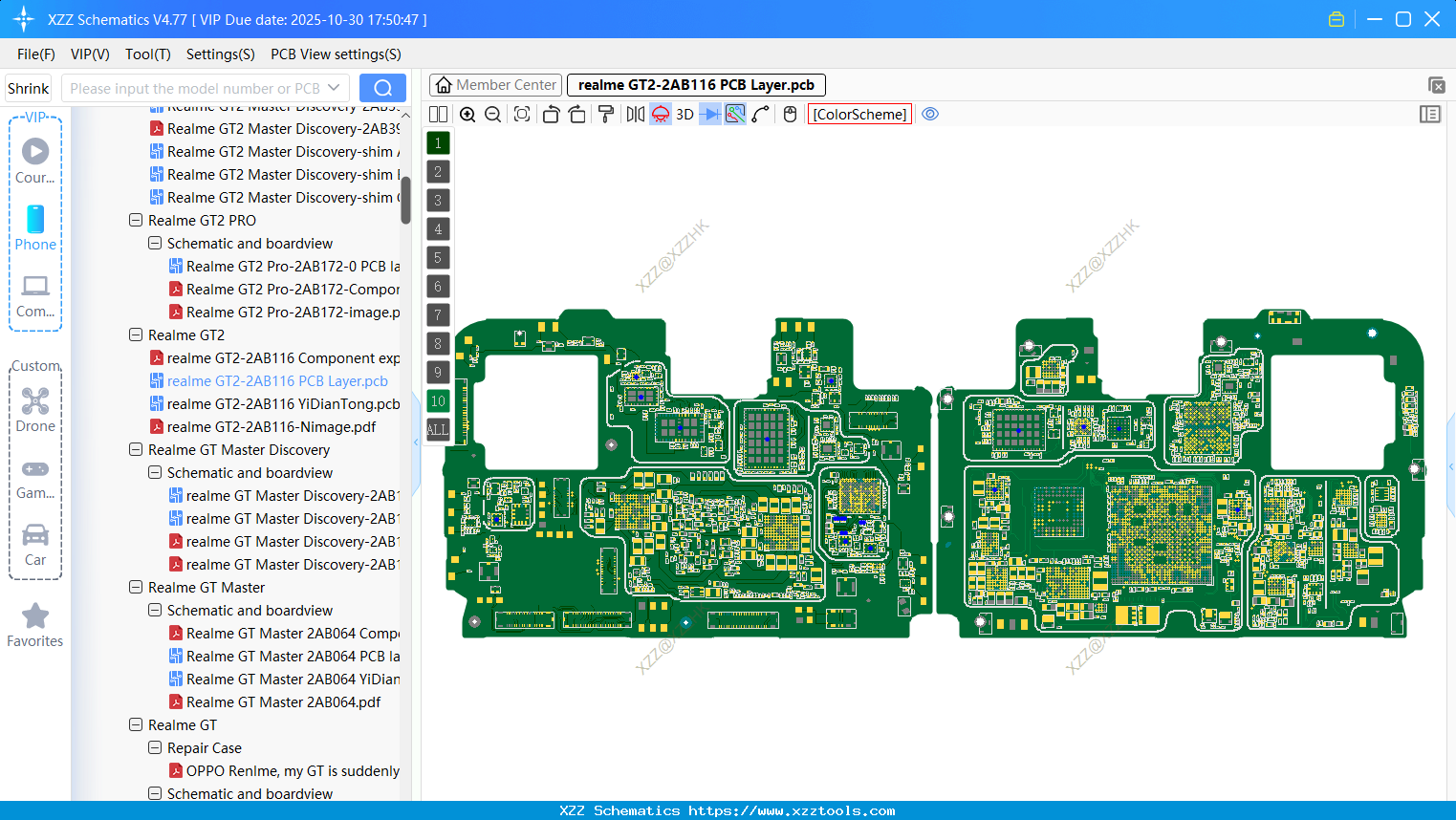Open the ColorScheme picker
The width and height of the screenshot is (1456, 820).
(x=859, y=115)
